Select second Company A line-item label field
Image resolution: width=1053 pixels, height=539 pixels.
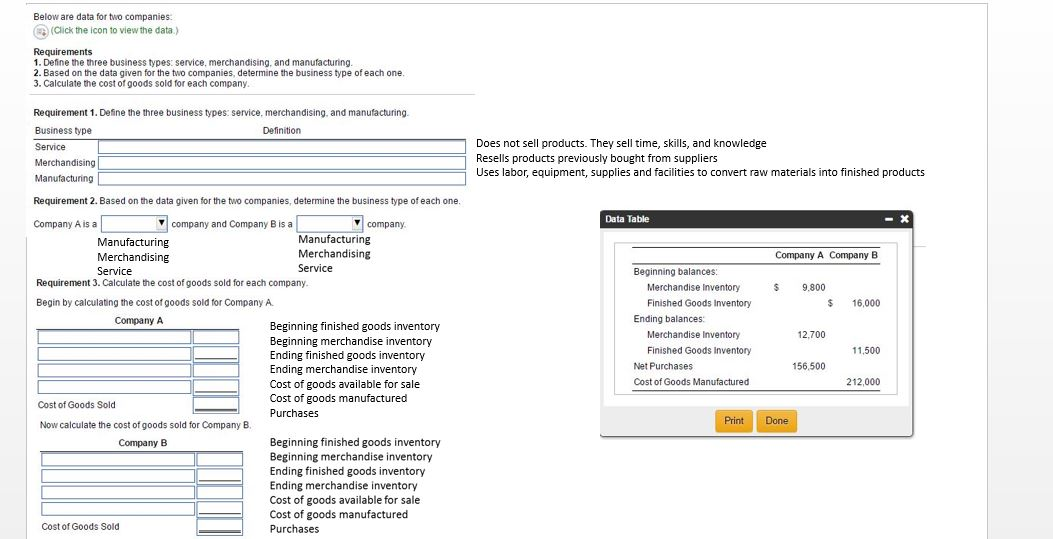(114, 354)
